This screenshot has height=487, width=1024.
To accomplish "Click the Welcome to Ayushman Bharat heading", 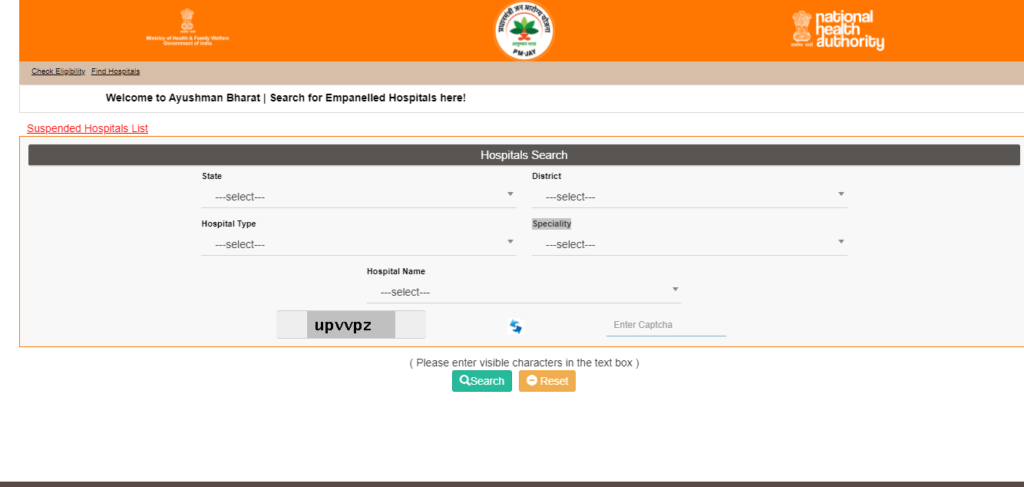I will [x=285, y=99].
